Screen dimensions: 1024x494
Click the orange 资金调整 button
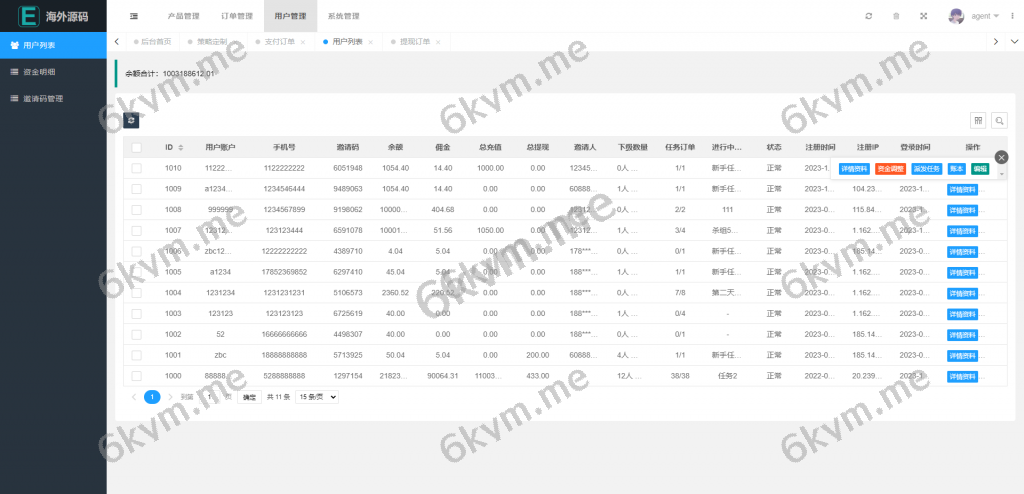pyautogui.click(x=890, y=169)
